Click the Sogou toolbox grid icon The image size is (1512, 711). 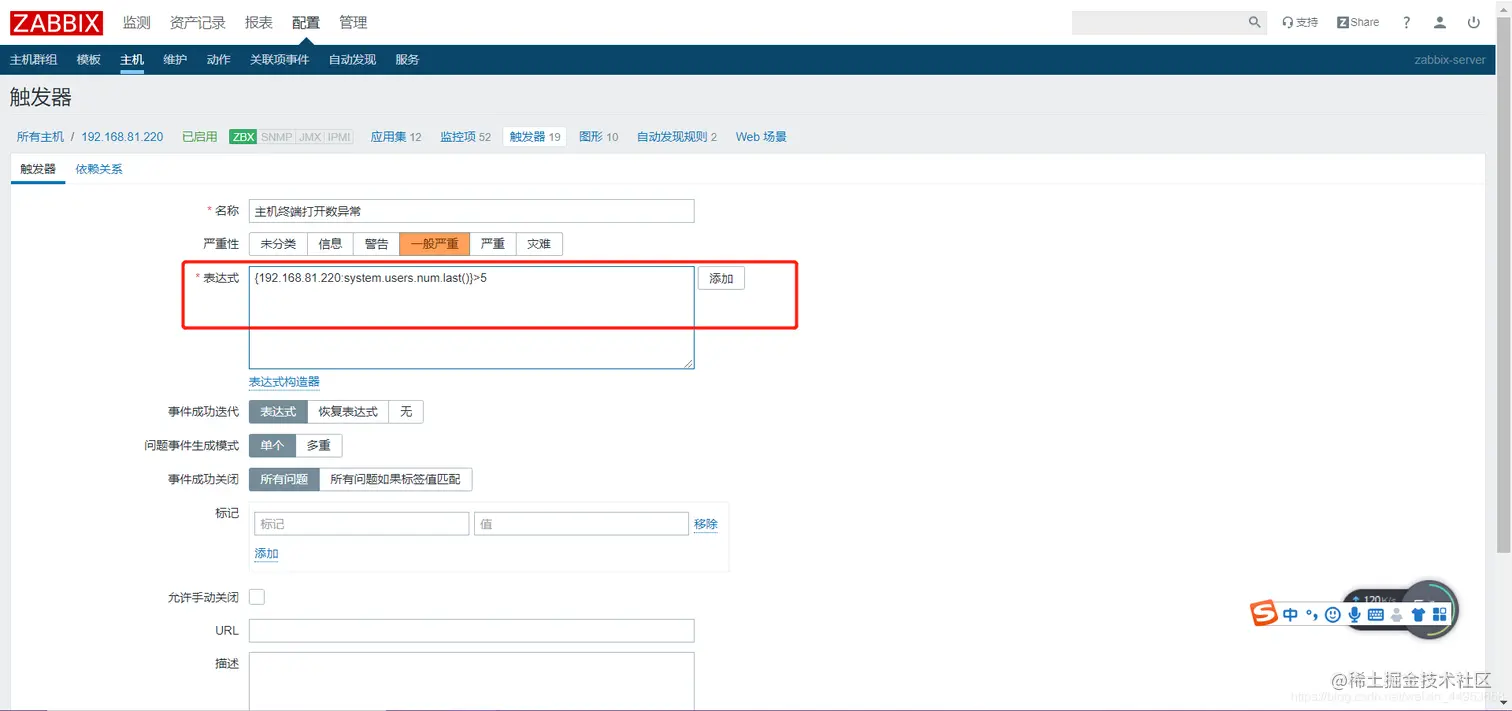coord(1440,615)
